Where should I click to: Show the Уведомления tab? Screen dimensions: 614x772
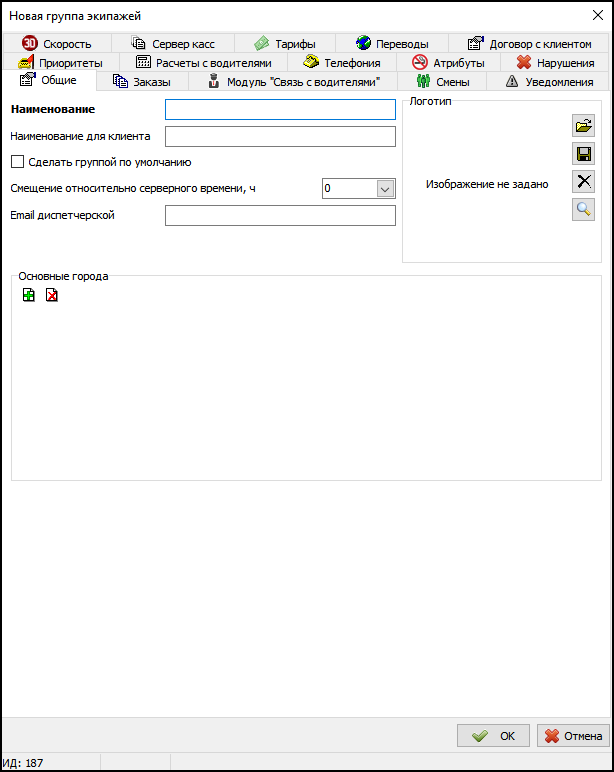(x=553, y=82)
